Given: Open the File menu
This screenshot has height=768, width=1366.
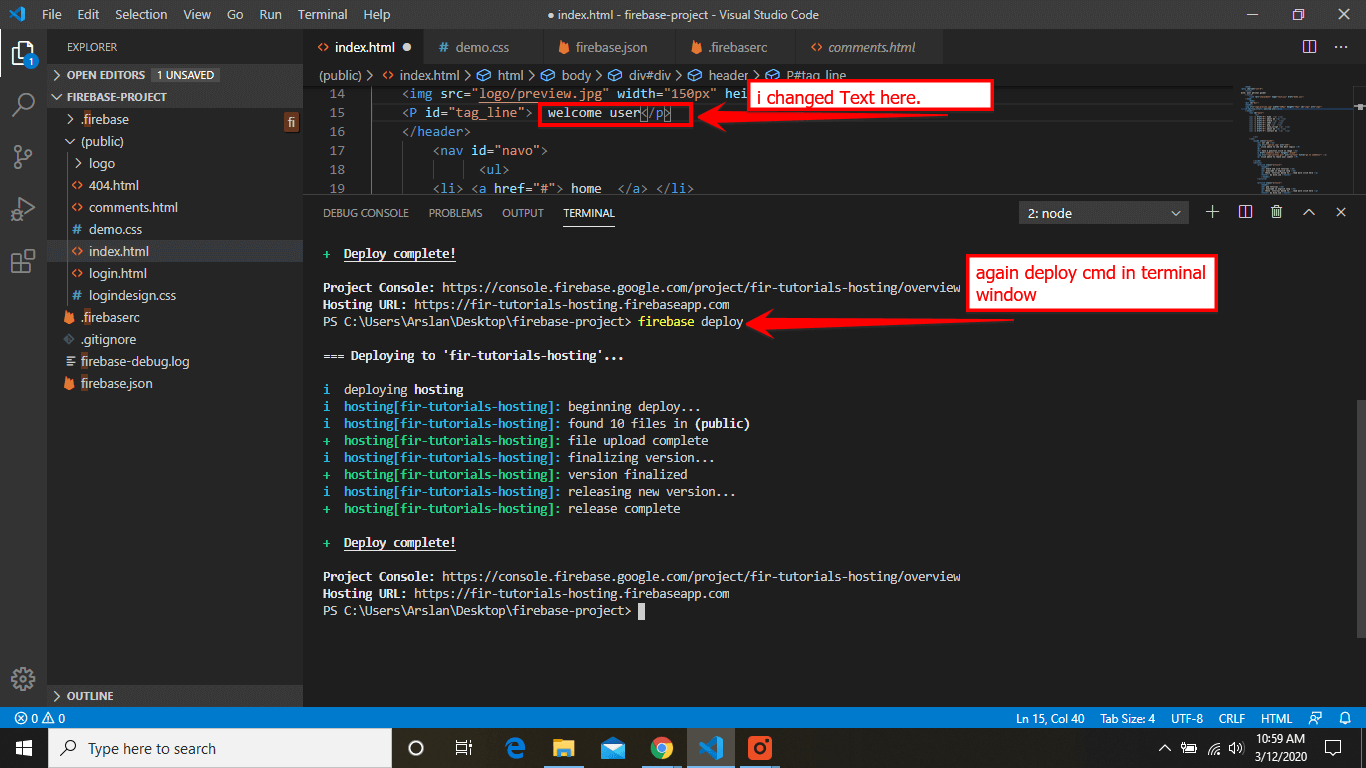Looking at the screenshot, I should (x=52, y=14).
